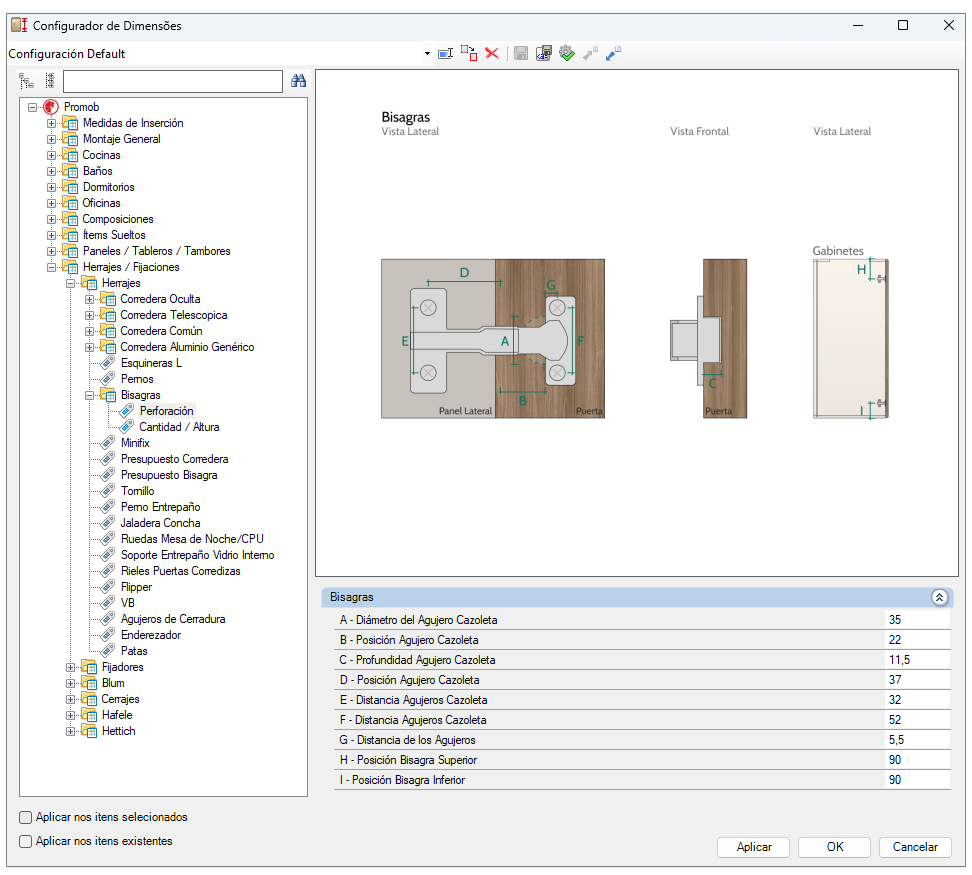Delete configuration with the red X icon

tap(492, 53)
